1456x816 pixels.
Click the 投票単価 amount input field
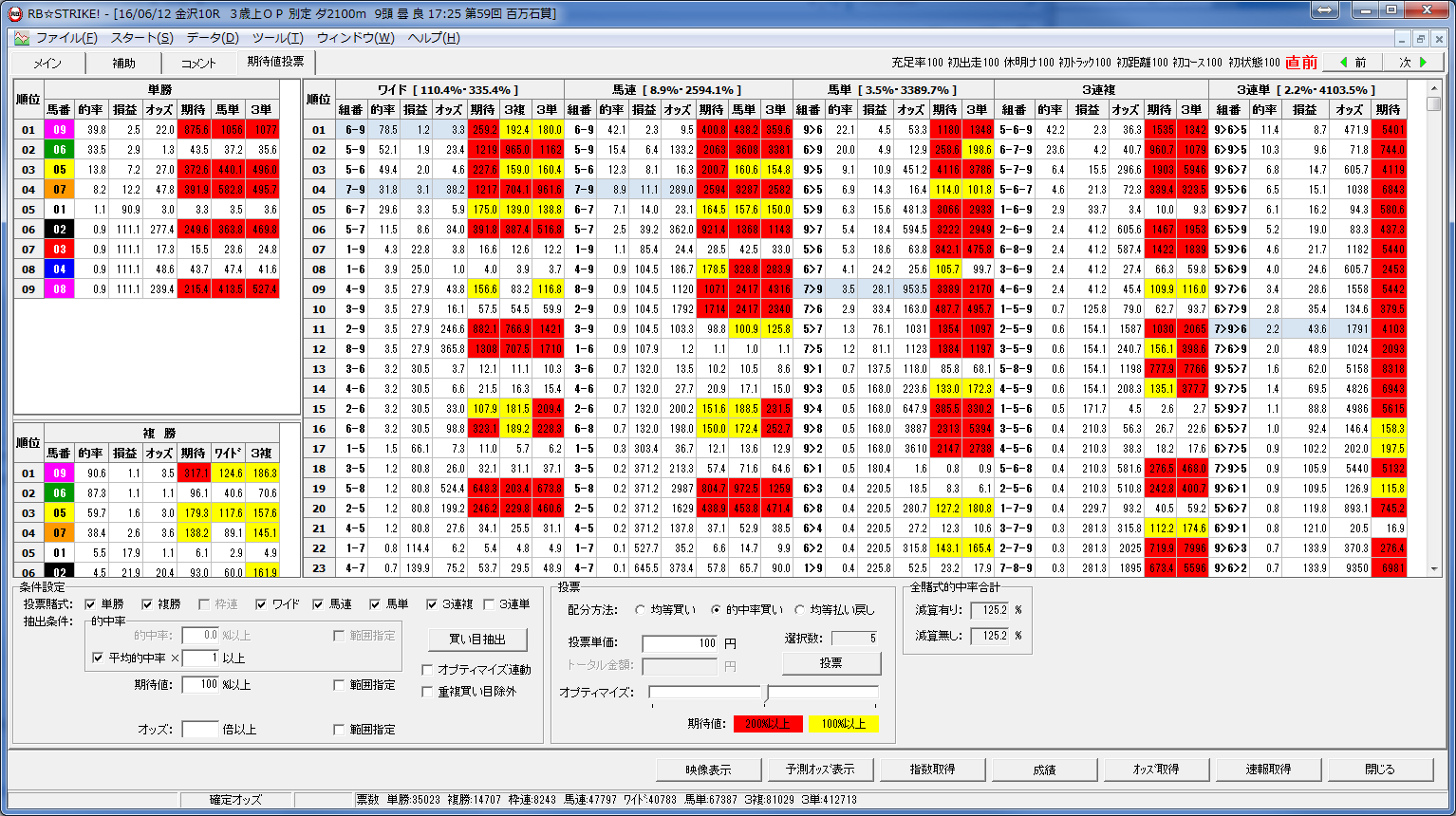(681, 643)
